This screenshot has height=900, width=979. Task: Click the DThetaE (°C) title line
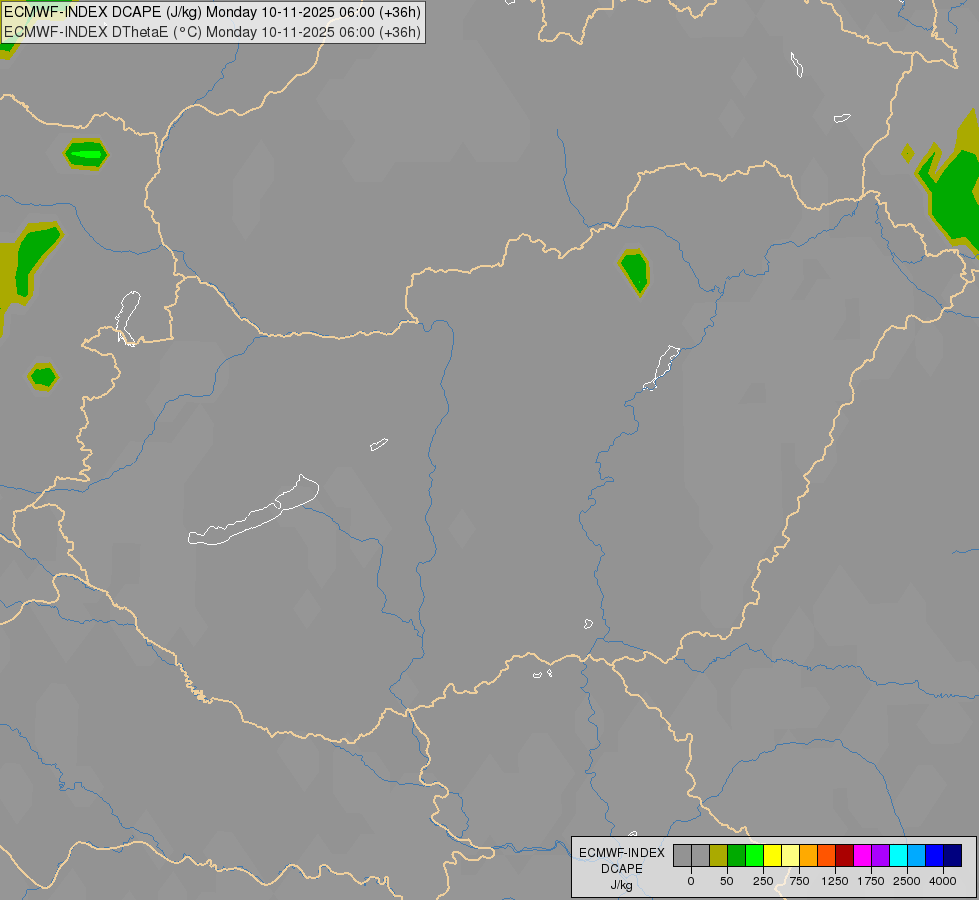click(x=212, y=32)
